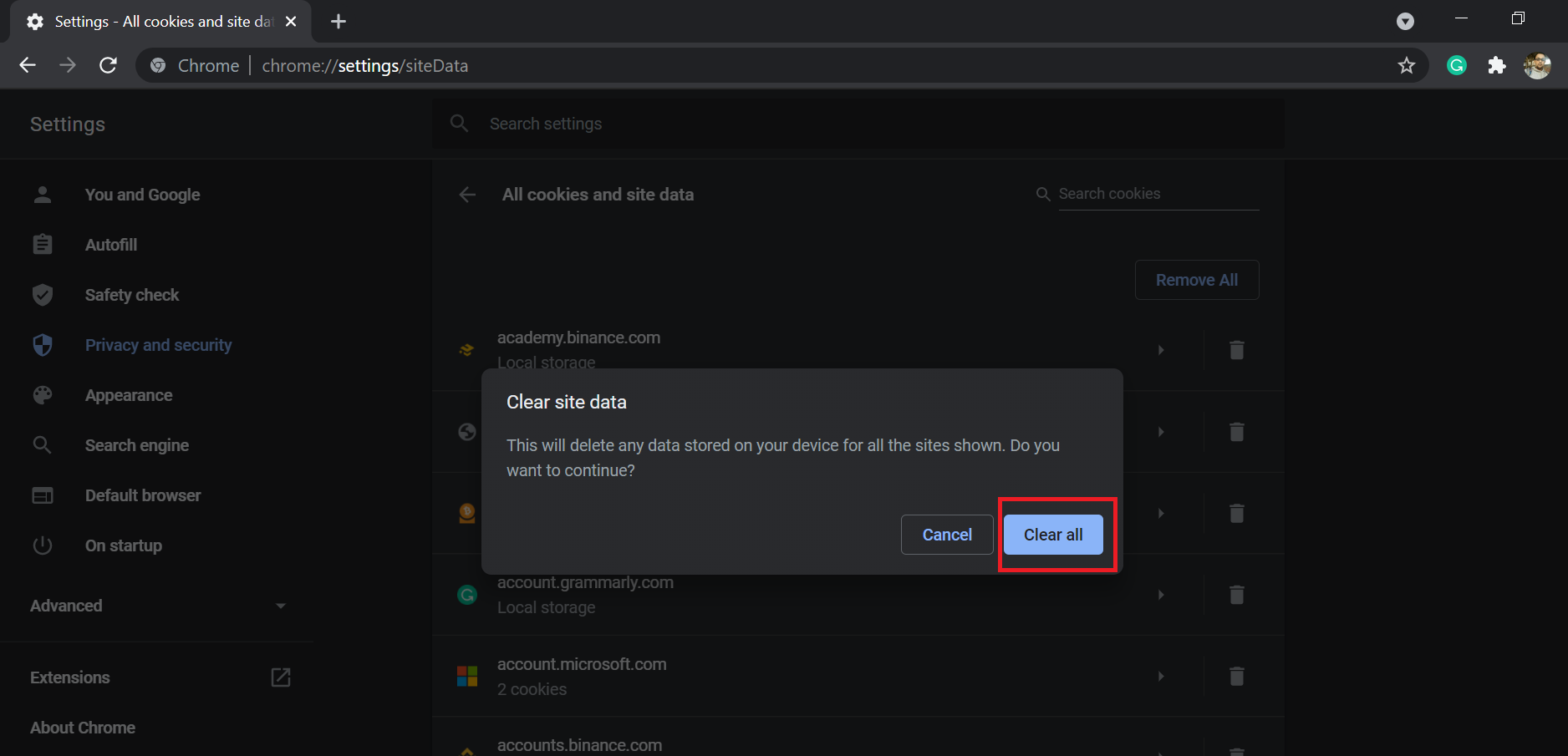Screen dimensions: 1568x756
Task: Click the bookmark star in the address bar
Action: (1407, 65)
